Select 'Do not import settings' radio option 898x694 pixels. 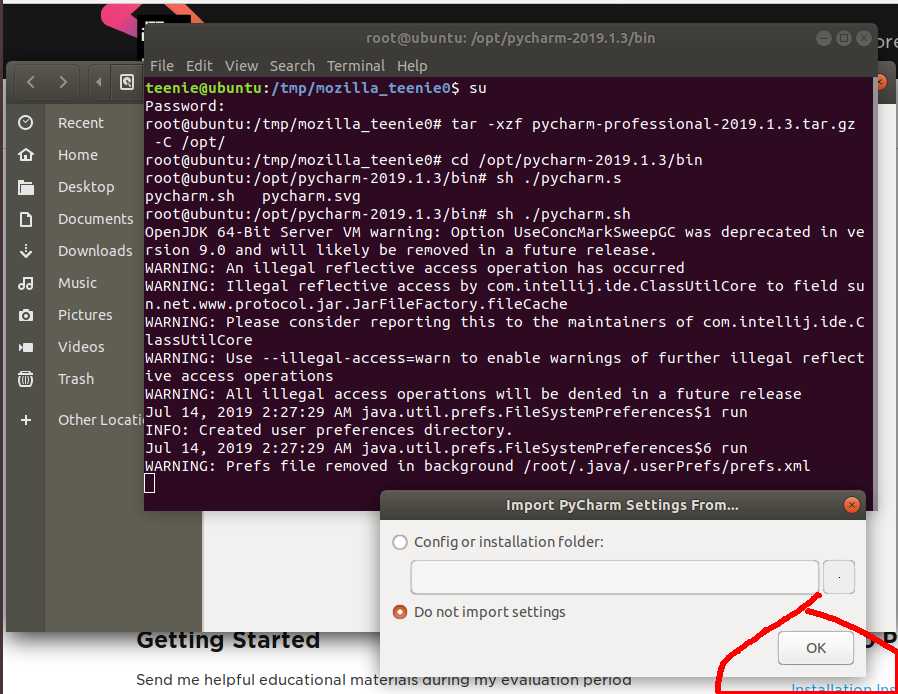(x=400, y=612)
